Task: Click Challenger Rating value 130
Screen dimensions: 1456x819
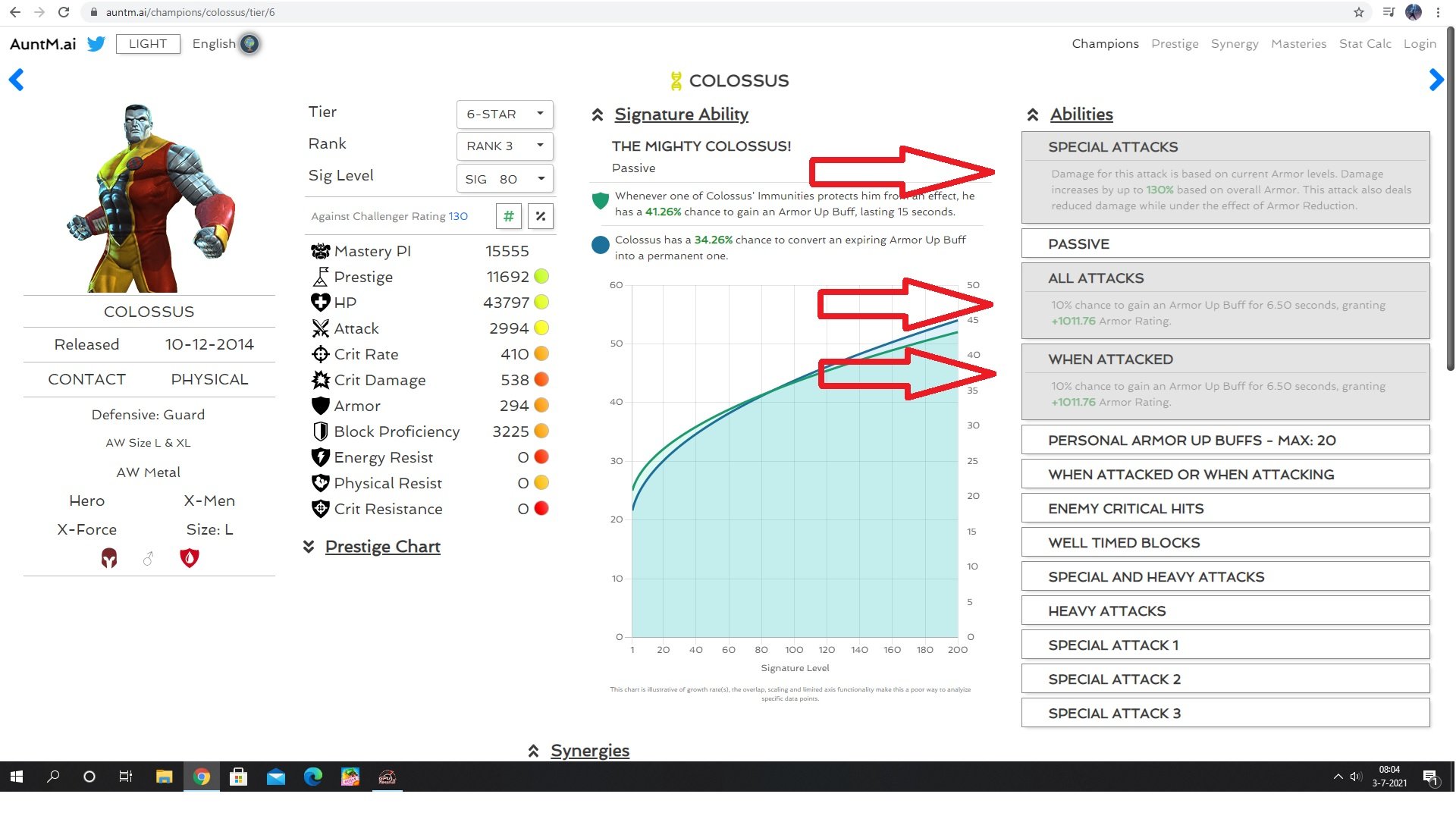Action: tap(458, 216)
